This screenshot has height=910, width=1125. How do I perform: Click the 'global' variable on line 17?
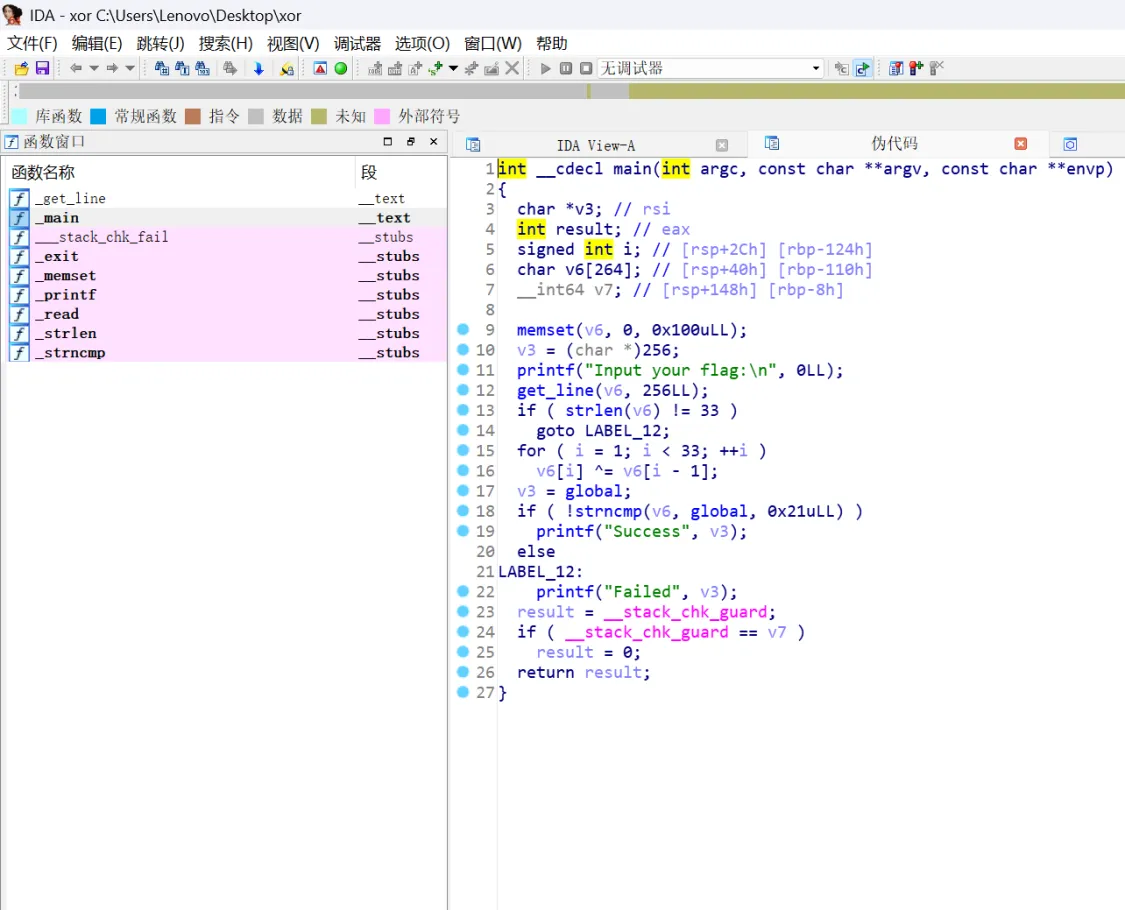tap(595, 491)
